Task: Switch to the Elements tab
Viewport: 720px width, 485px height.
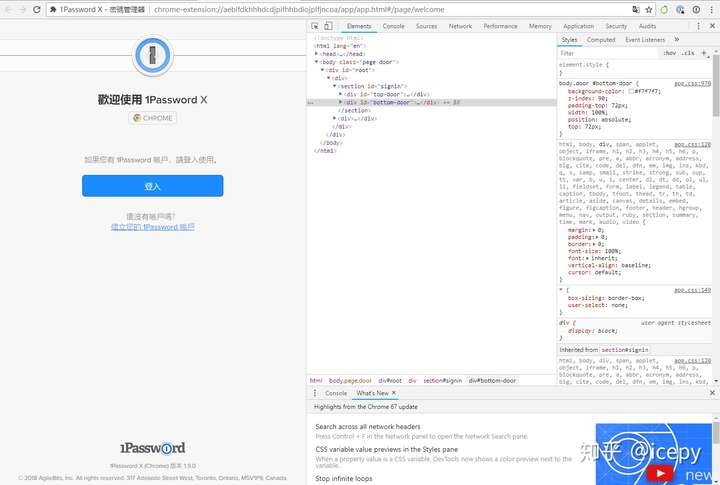Action: point(359,26)
